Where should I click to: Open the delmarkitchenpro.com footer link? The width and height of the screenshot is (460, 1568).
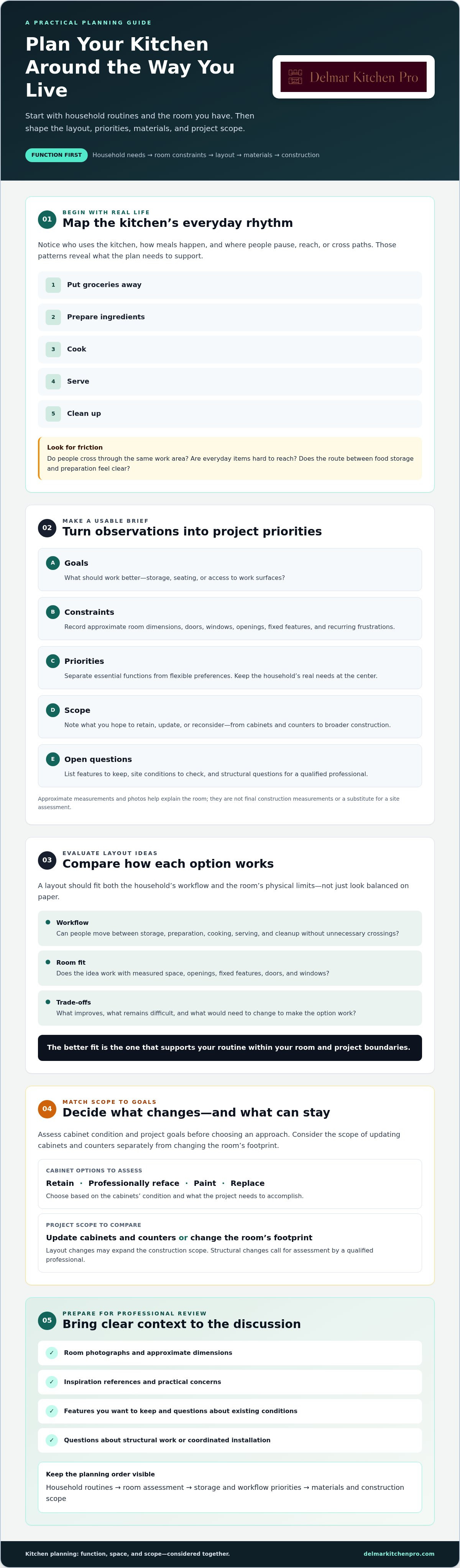(399, 1553)
